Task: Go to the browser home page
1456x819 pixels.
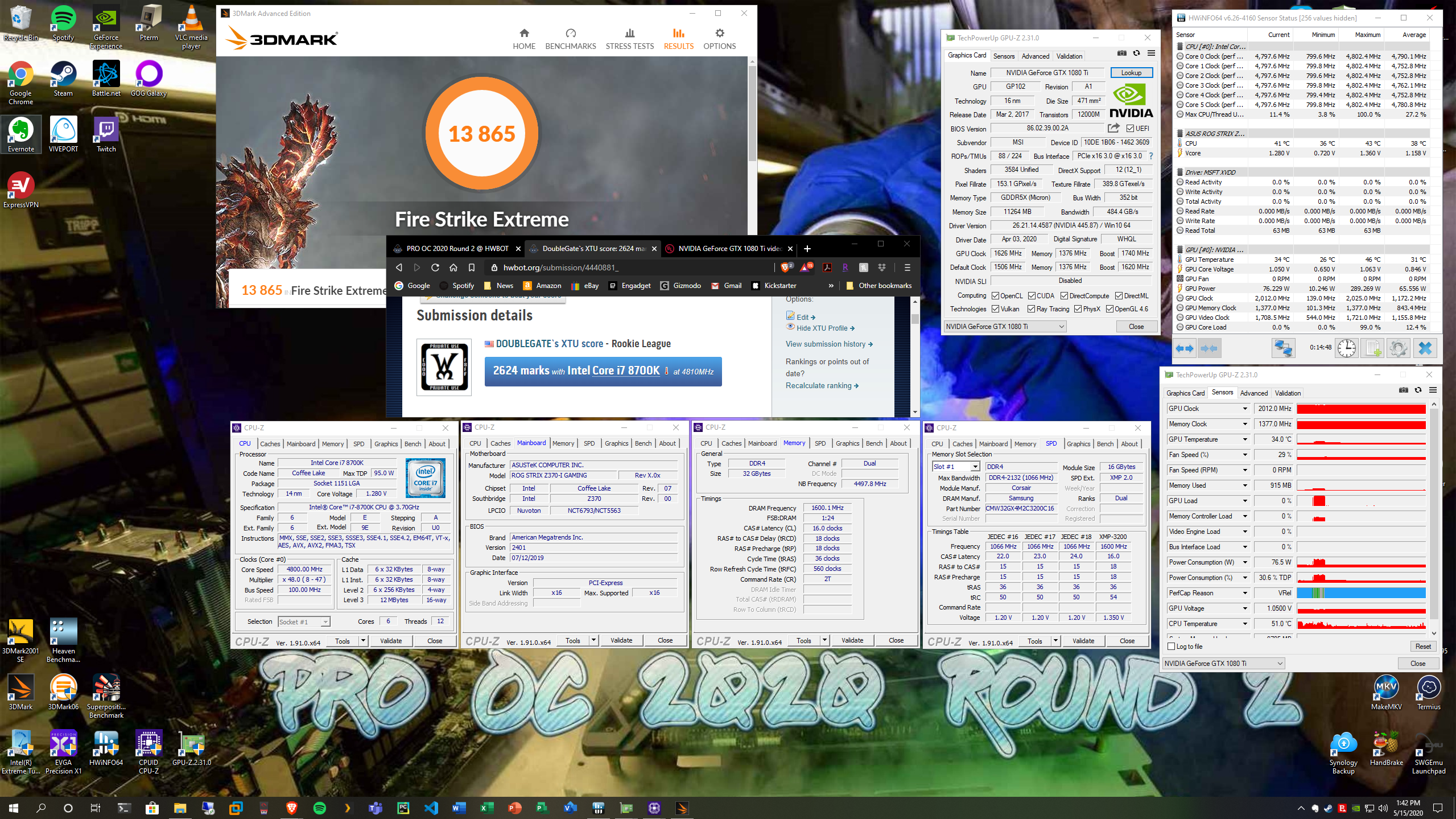Action: pos(453,267)
